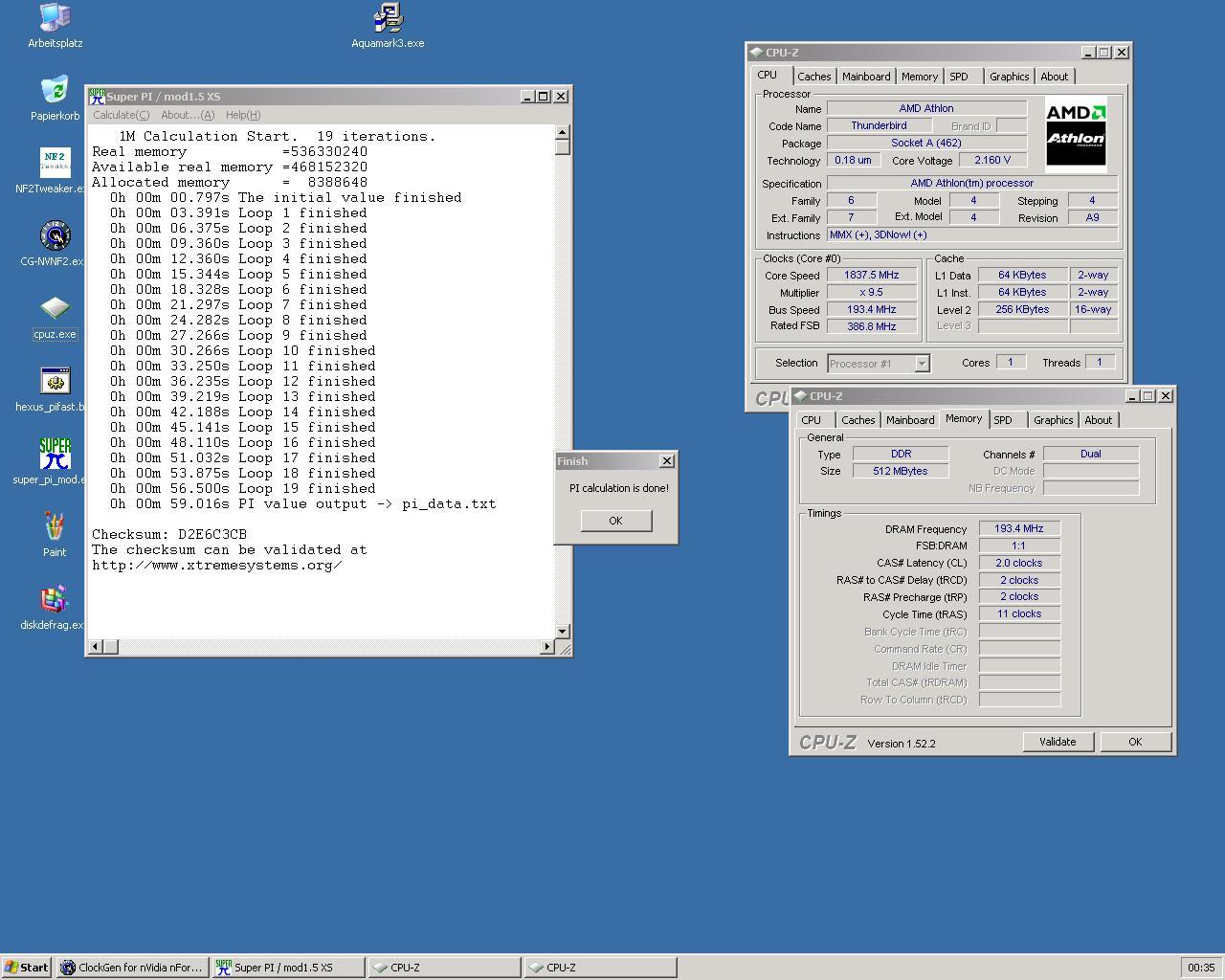
Task: Click OK in the CPU-Z Memory window
Action: point(1135,742)
